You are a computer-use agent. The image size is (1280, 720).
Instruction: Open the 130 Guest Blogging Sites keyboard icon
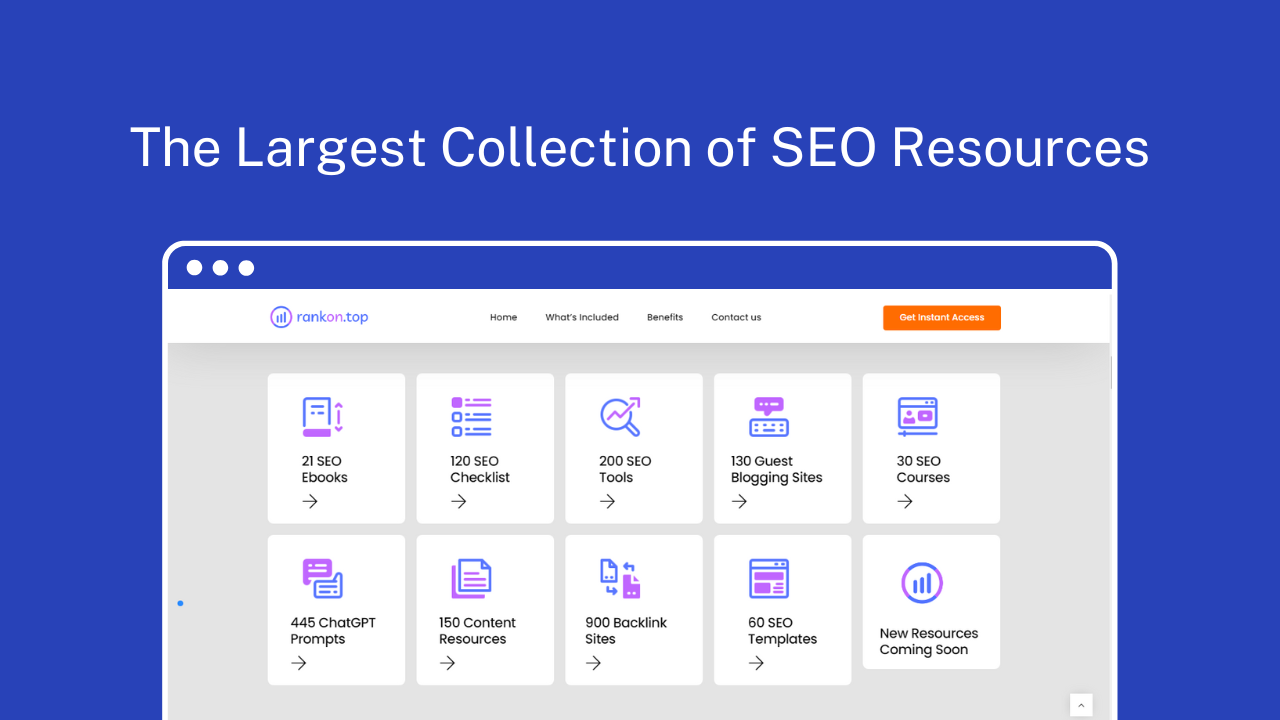pyautogui.click(x=769, y=417)
